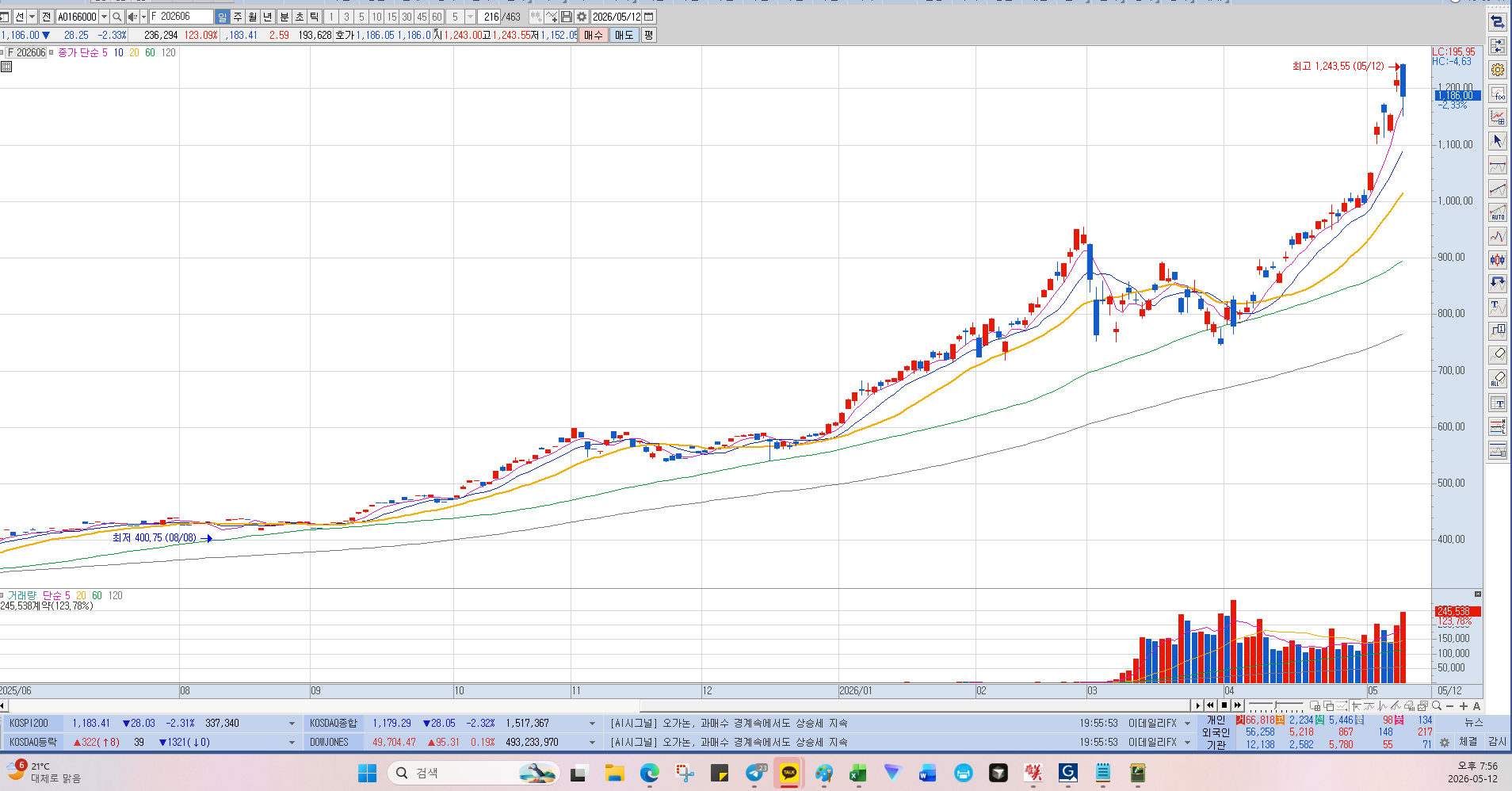Select the 30 interval button
This screenshot has width=1512, height=791.
(407, 17)
